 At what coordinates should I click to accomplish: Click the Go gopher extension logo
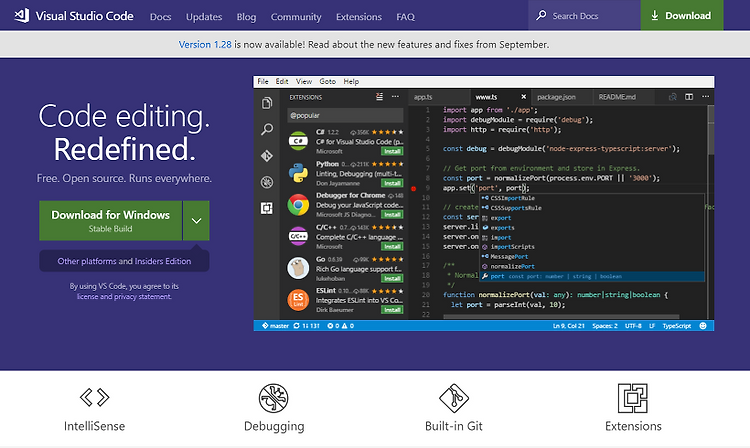click(298, 268)
